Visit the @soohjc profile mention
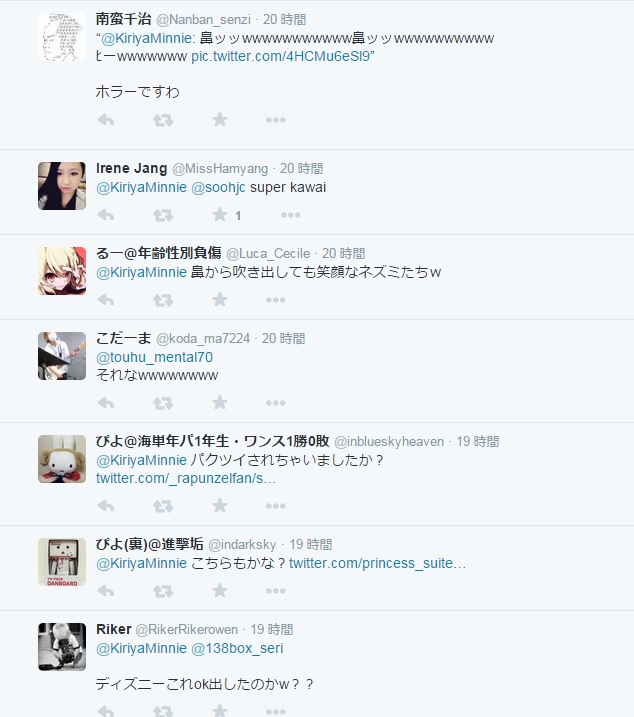Image resolution: width=634 pixels, height=717 pixels. [x=218, y=187]
